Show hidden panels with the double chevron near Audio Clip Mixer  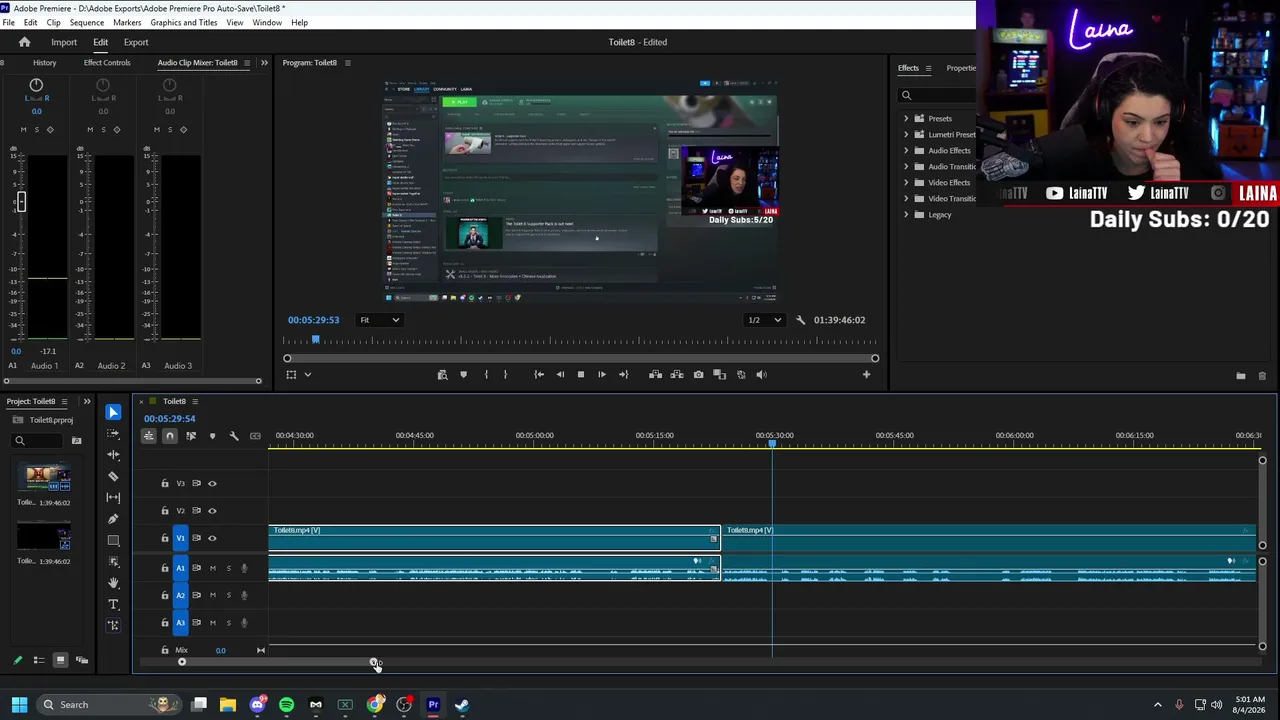tap(264, 62)
